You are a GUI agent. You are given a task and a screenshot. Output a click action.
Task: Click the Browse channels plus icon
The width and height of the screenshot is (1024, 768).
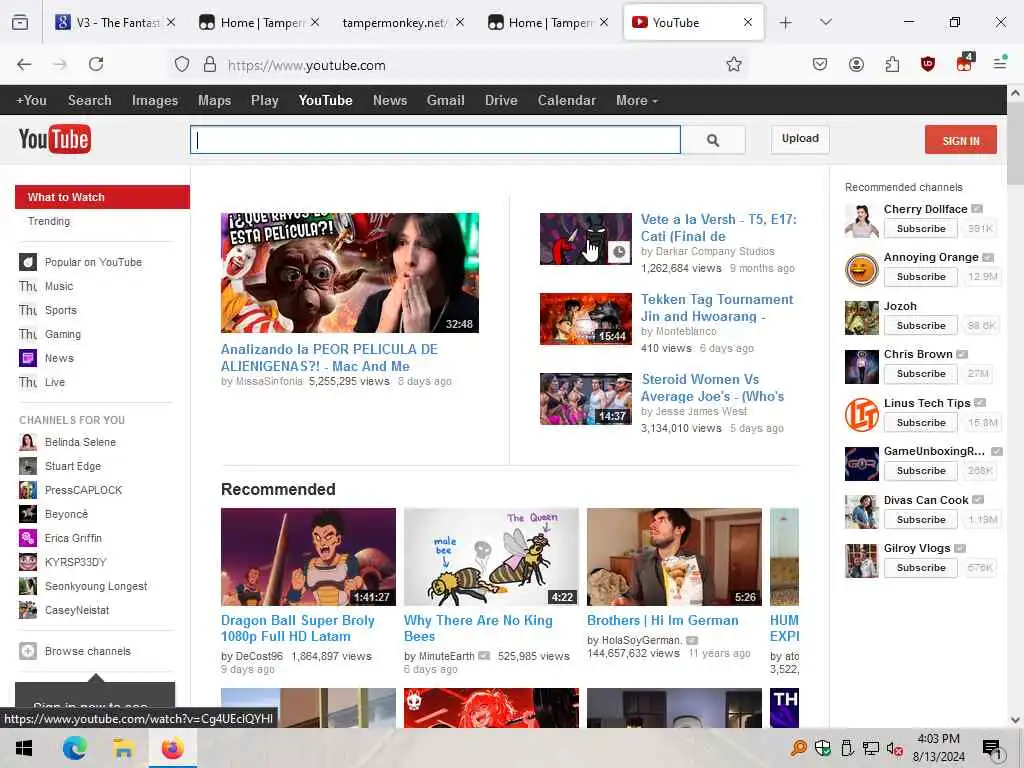(x=27, y=651)
